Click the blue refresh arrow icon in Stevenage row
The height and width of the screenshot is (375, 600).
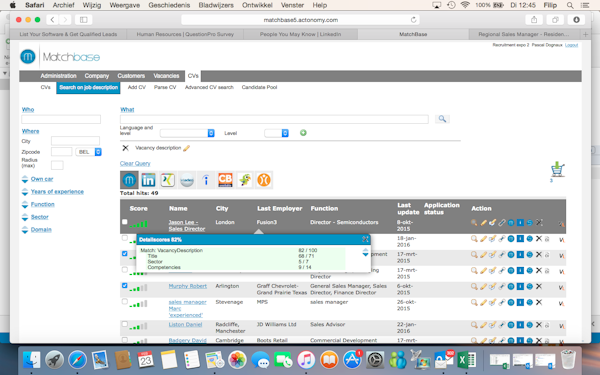click(x=530, y=302)
